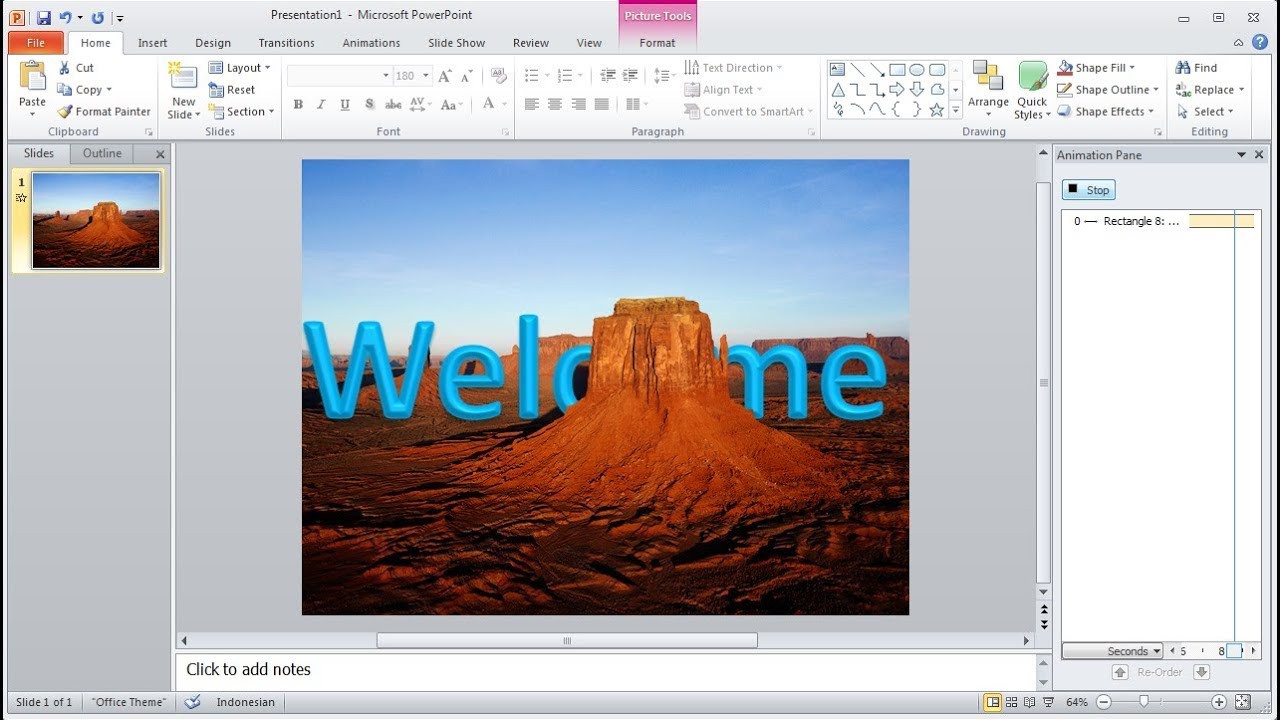This screenshot has width=1280, height=720.
Task: Open Arrange options icon
Action: [988, 77]
